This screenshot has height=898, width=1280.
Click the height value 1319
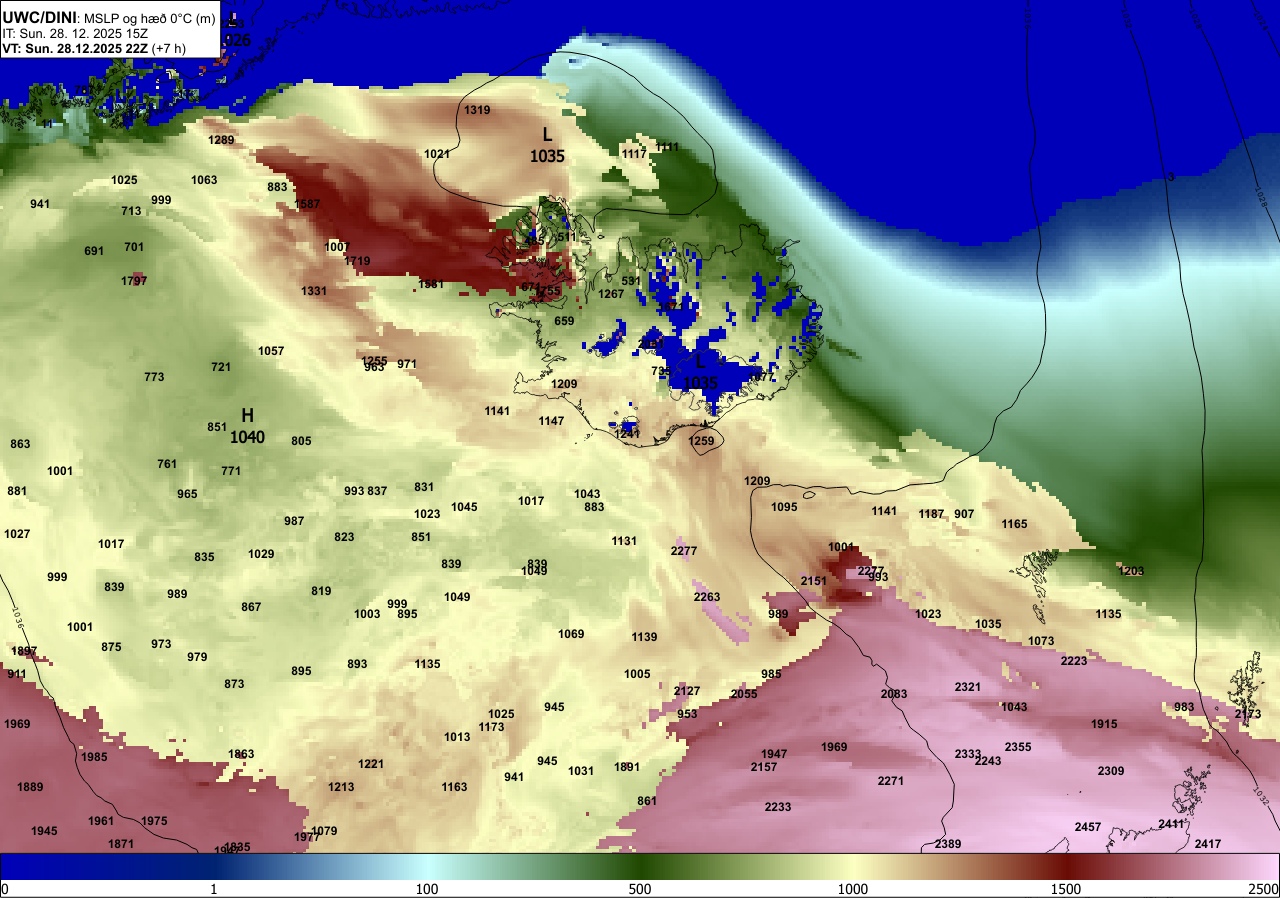point(478,110)
